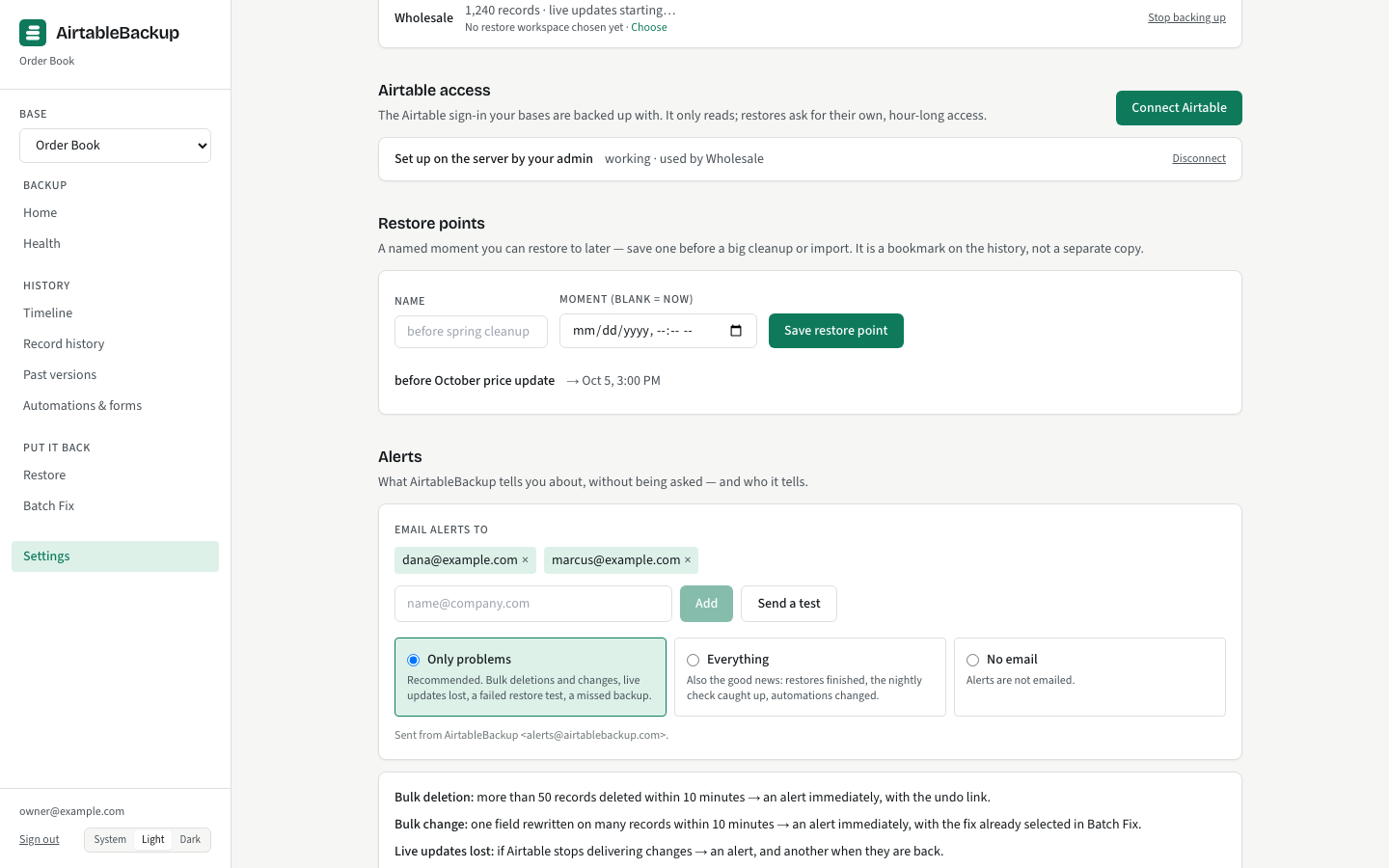This screenshot has height=868, width=1389.
Task: Click the Wholesale base name
Action: (423, 18)
